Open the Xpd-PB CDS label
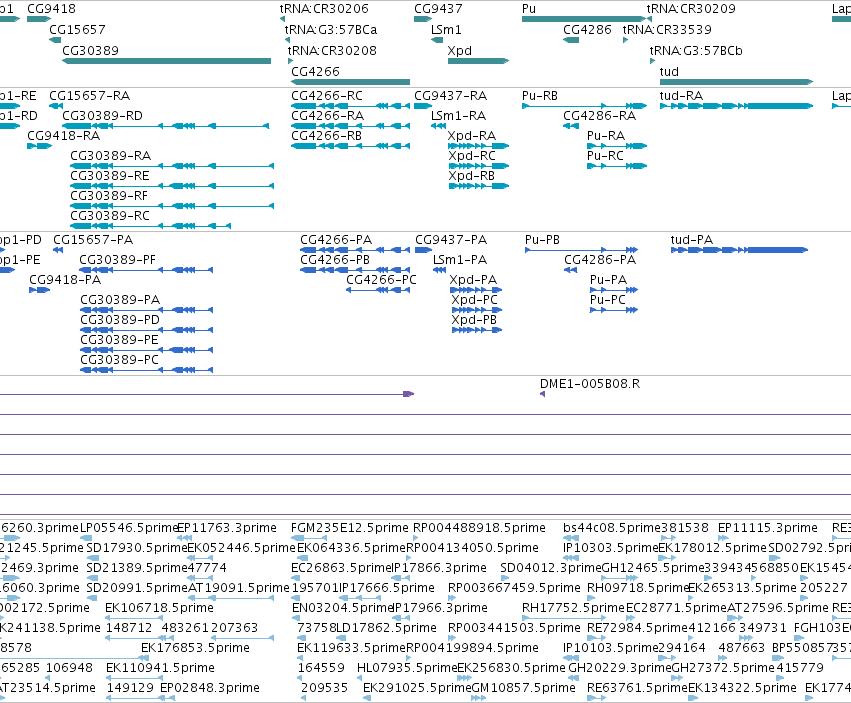The width and height of the screenshot is (851, 703). 474,320
